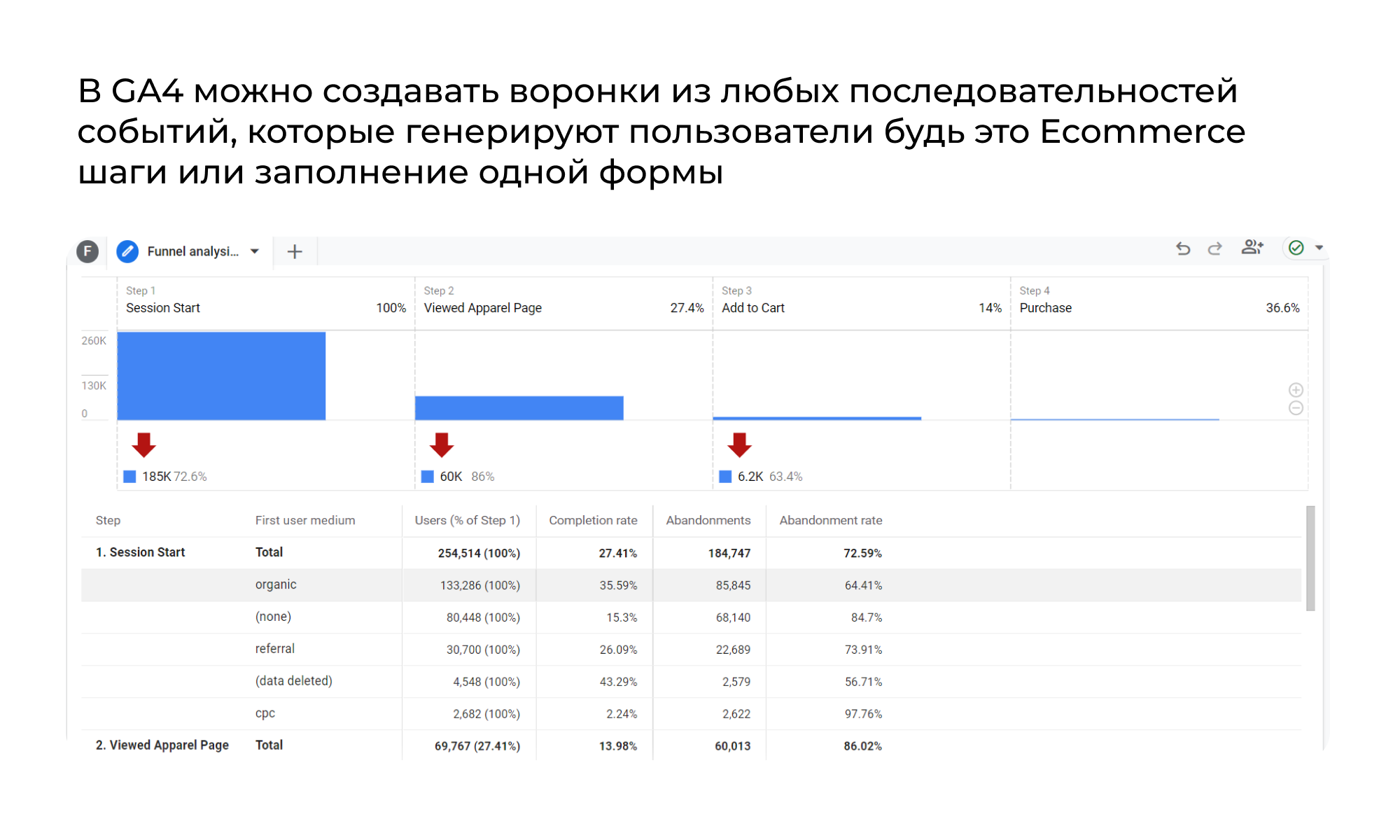Select the Viewed Apparel Page funnel bar
Screen dimensions: 1400x840
[x=519, y=408]
